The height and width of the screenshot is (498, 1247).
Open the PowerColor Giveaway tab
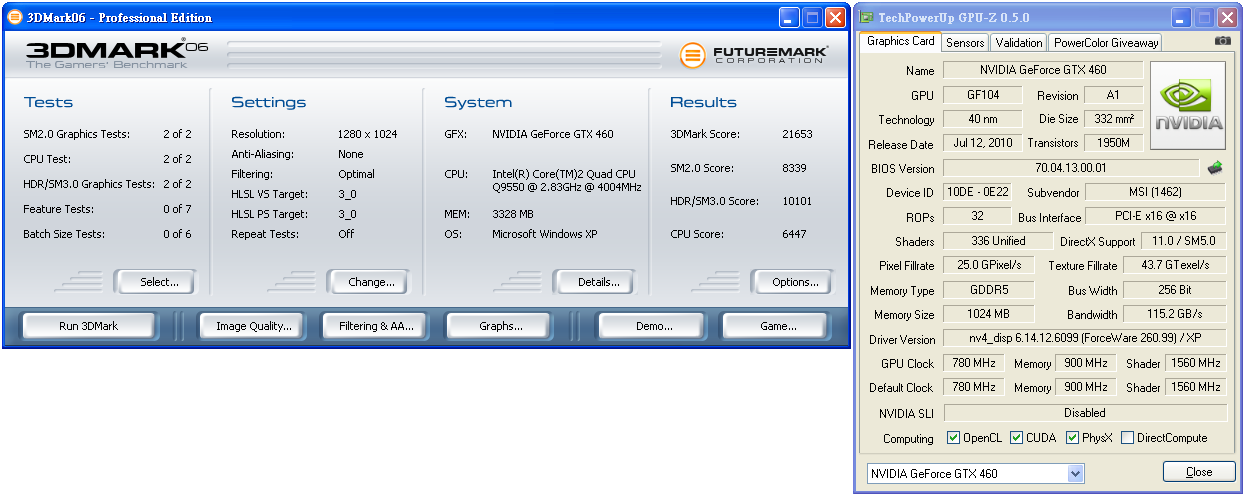pos(1105,42)
